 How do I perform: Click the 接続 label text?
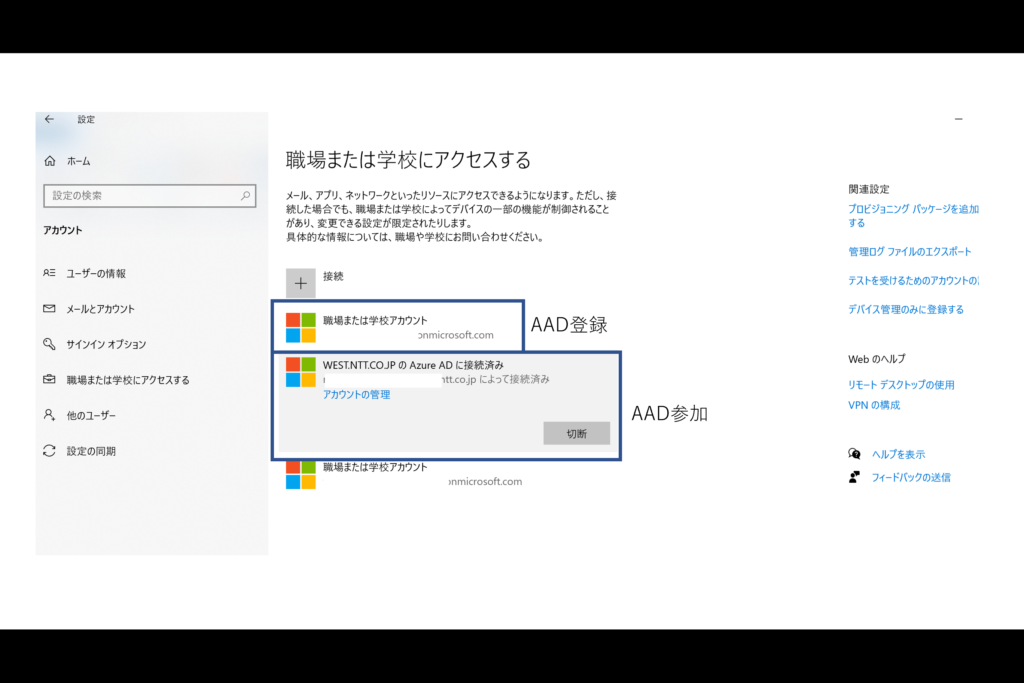(x=333, y=276)
